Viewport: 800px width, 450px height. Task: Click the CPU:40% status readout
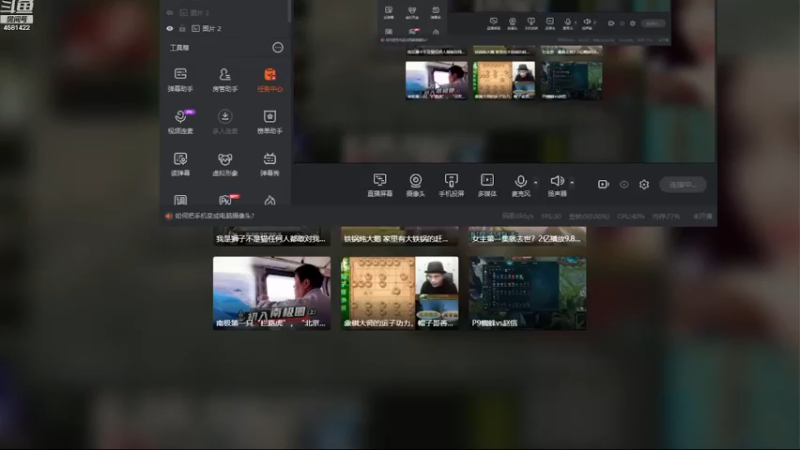(x=631, y=216)
